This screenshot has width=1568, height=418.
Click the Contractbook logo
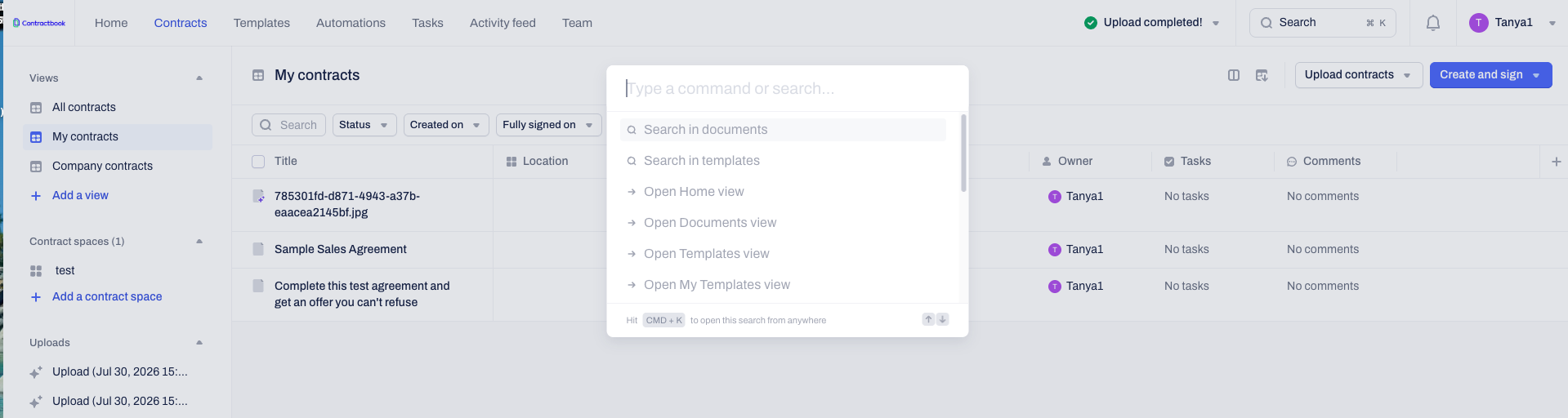click(x=39, y=23)
